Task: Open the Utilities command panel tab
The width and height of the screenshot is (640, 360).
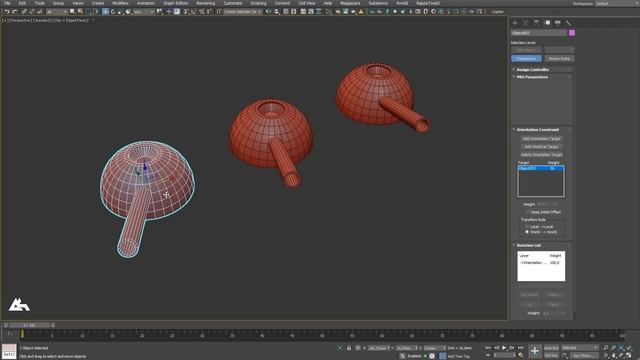Action: pyautogui.click(x=568, y=23)
